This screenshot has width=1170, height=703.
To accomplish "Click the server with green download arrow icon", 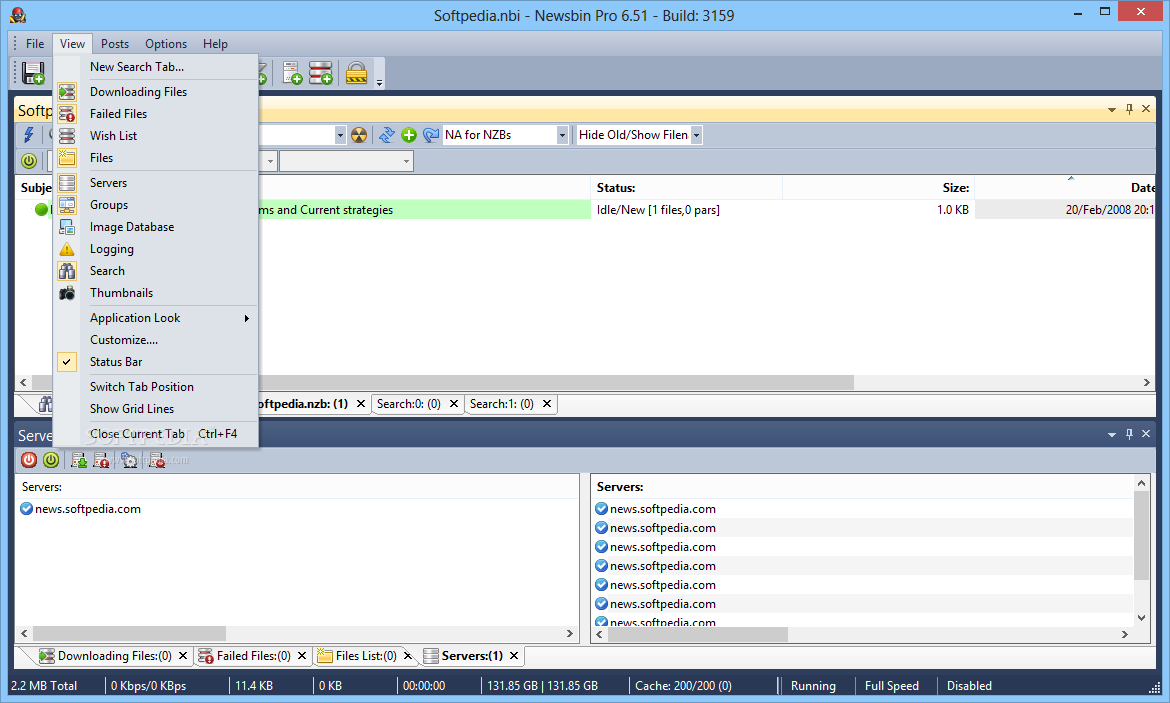I will (x=78, y=460).
